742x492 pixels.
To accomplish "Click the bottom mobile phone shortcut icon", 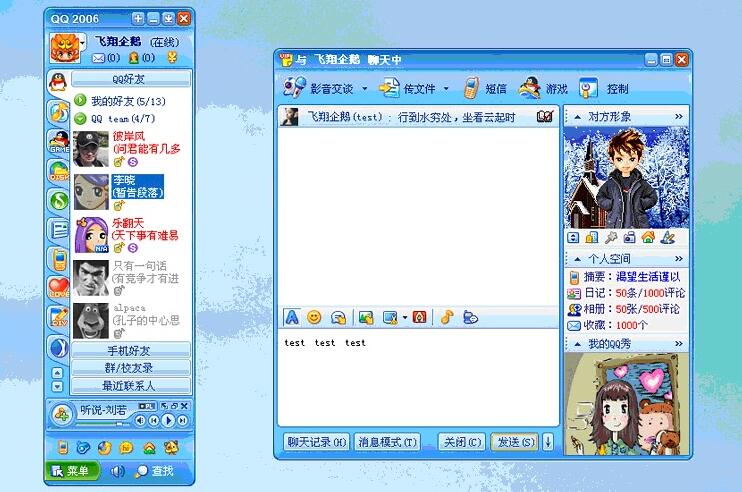I will pyautogui.click(x=62, y=447).
